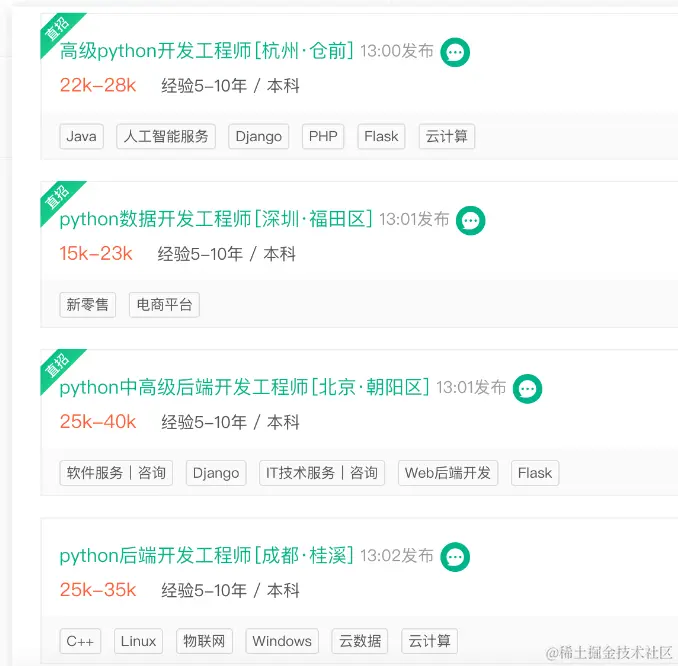The height and width of the screenshot is (666, 678).
Task: Click the 25k–35k salary text
Action: pos(98,590)
